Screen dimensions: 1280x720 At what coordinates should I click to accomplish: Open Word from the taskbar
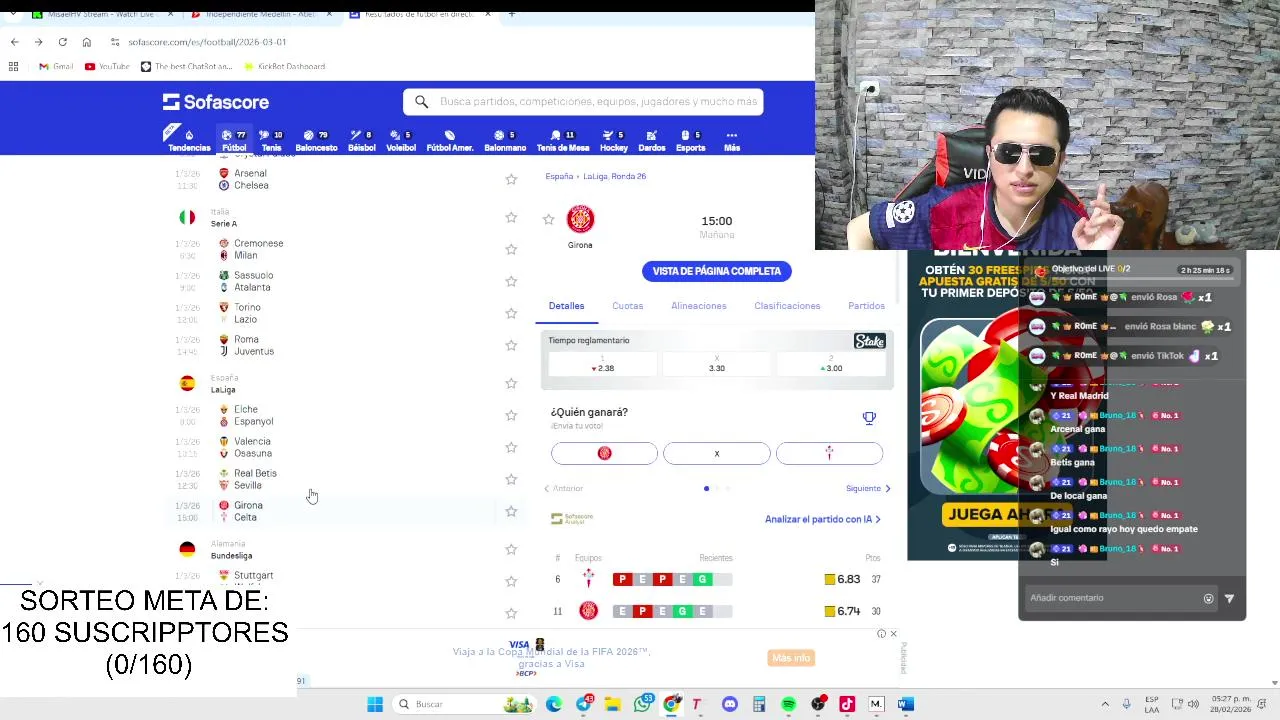[905, 704]
